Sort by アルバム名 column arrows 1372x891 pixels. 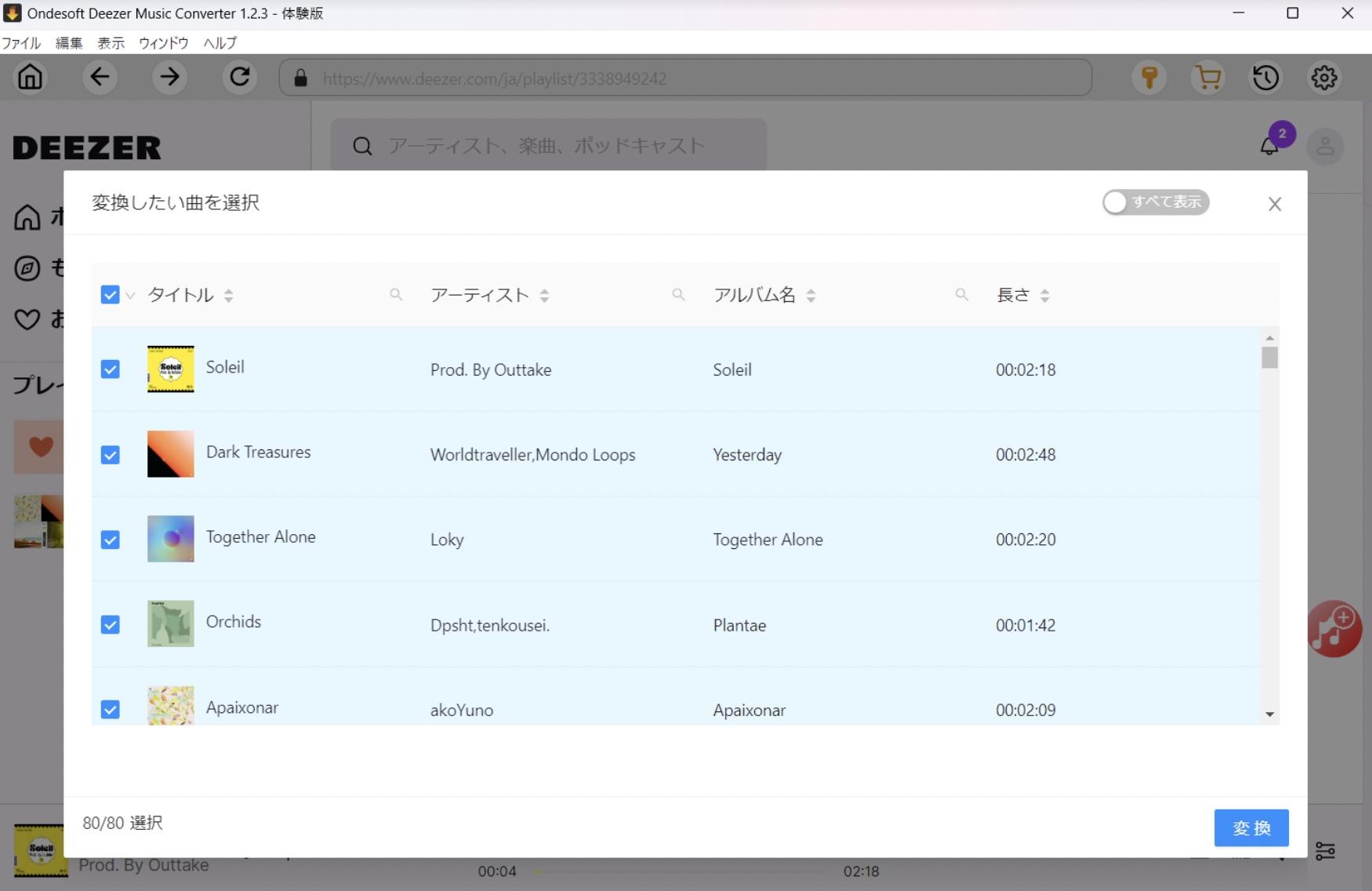[x=811, y=296]
